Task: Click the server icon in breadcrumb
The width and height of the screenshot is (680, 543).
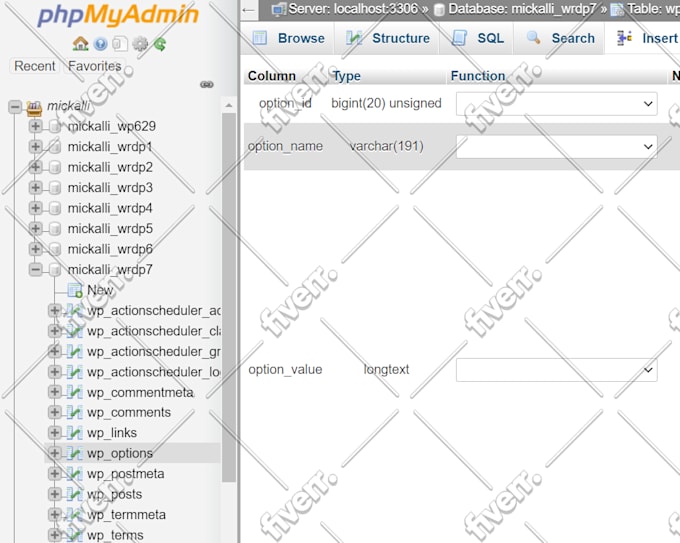Action: (x=279, y=9)
